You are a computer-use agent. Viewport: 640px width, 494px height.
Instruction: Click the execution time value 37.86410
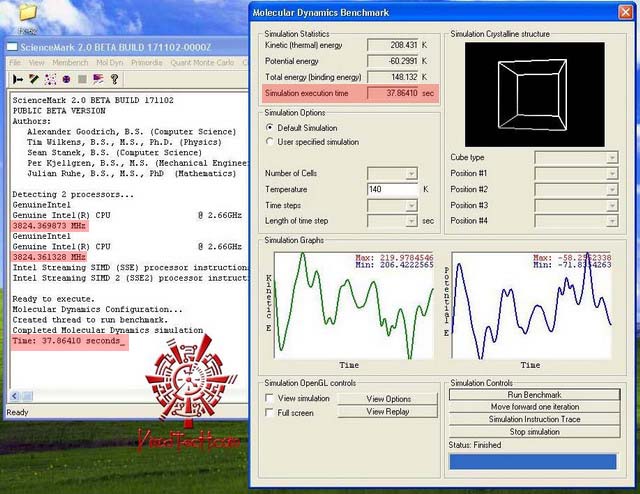[x=393, y=93]
